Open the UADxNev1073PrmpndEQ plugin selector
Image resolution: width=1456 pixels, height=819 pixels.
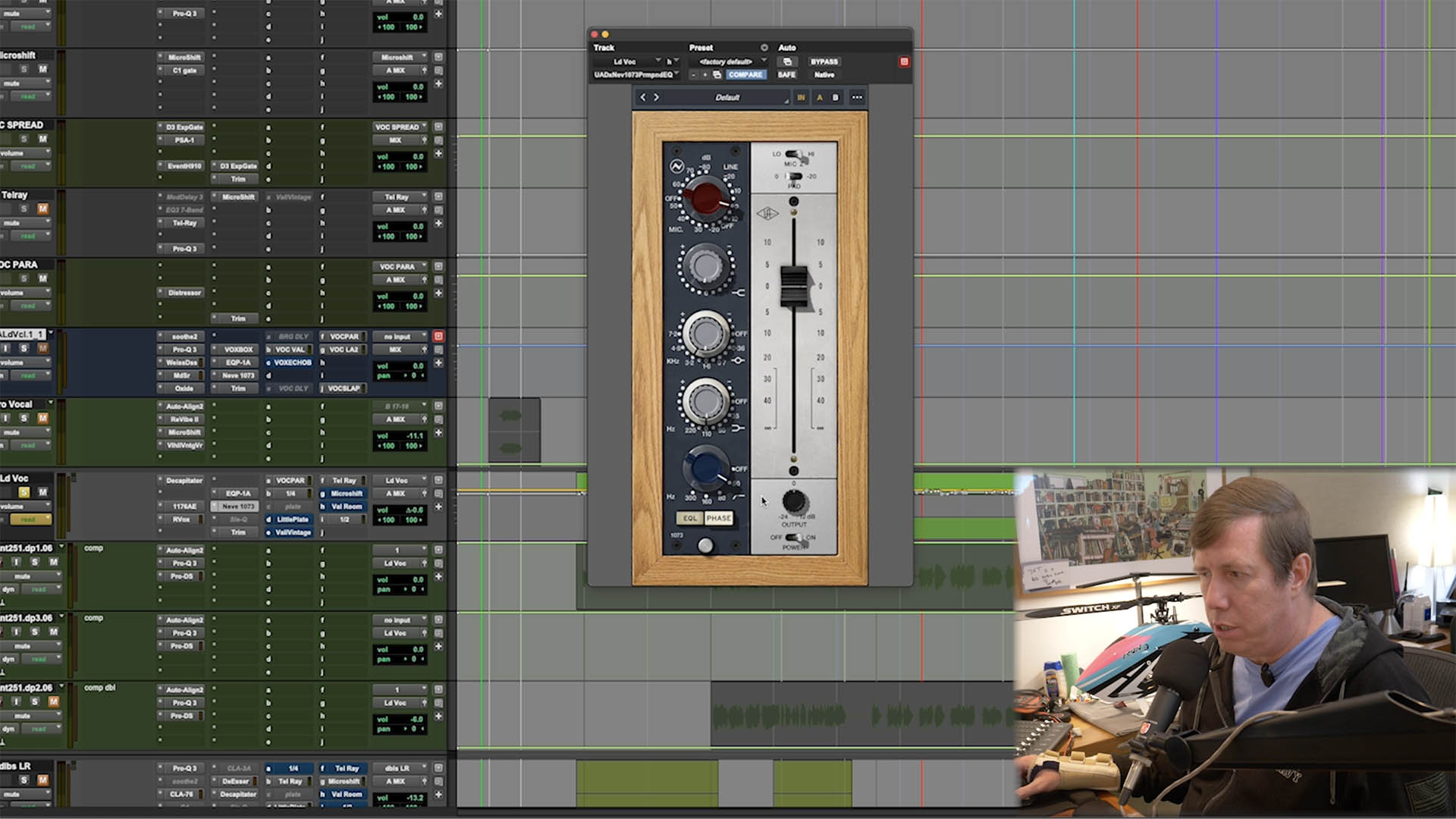pyautogui.click(x=635, y=74)
